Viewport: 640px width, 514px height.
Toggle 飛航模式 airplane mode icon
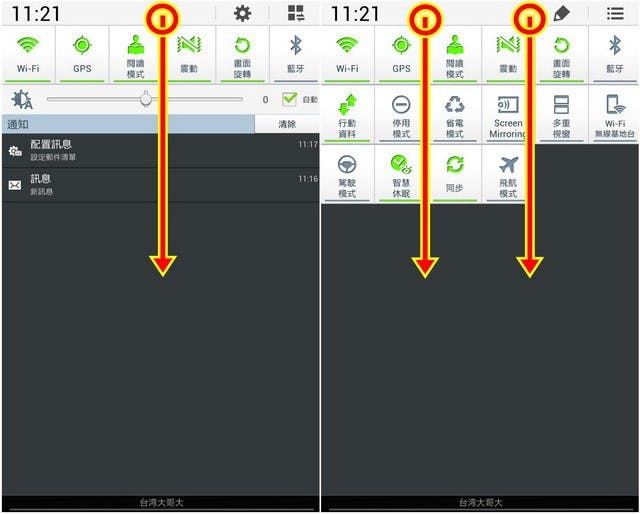(508, 175)
